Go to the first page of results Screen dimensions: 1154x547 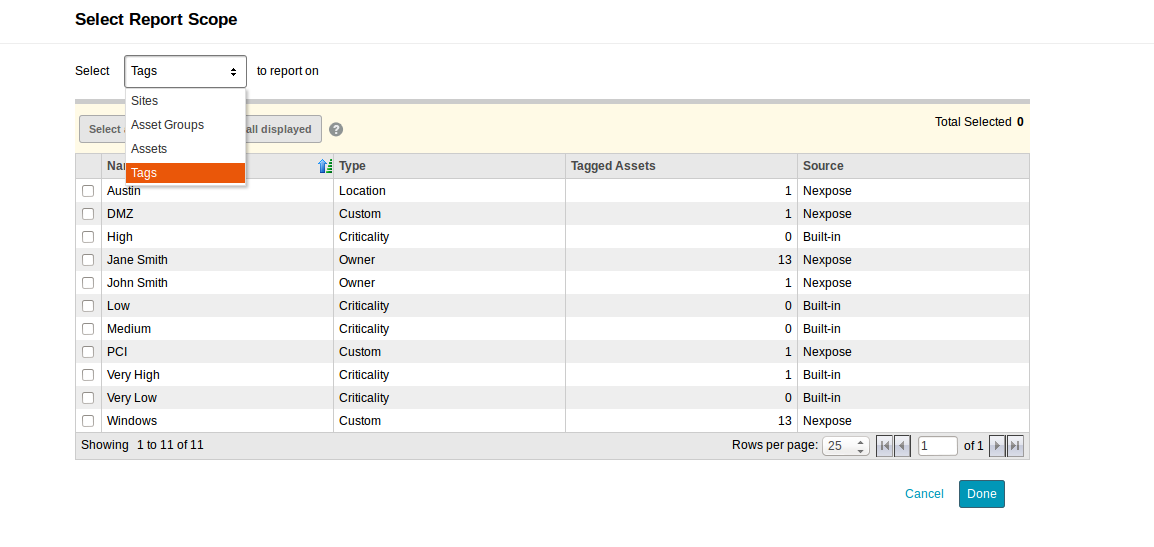point(884,446)
